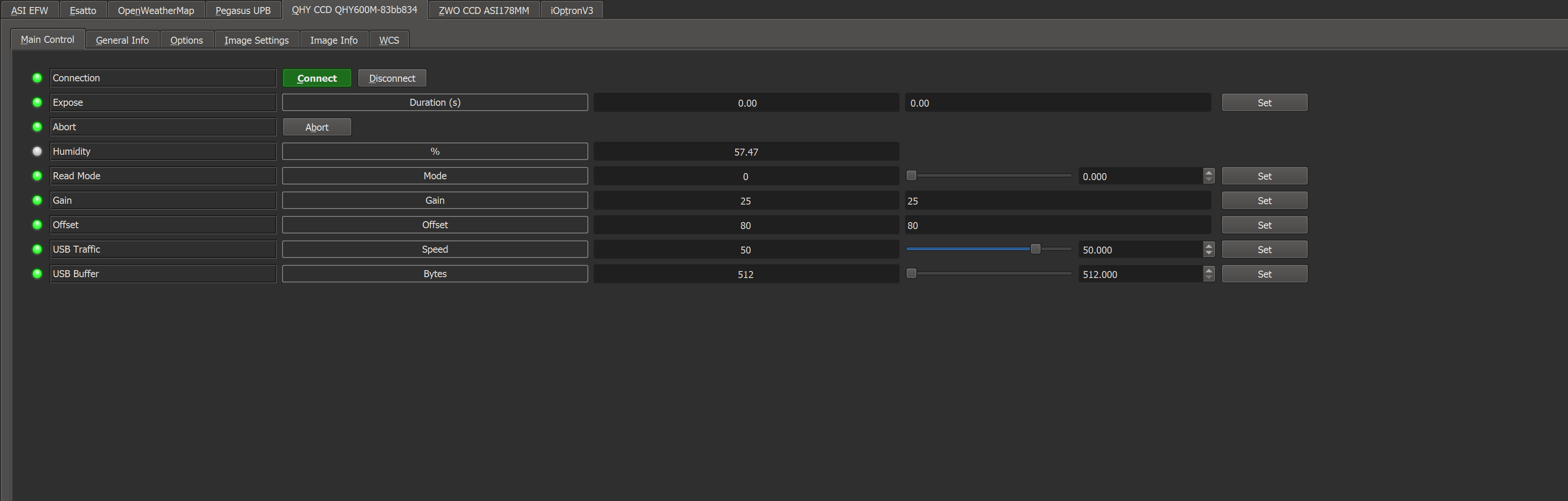Switch to the General Info tab
1568x501 pixels.
coord(122,40)
